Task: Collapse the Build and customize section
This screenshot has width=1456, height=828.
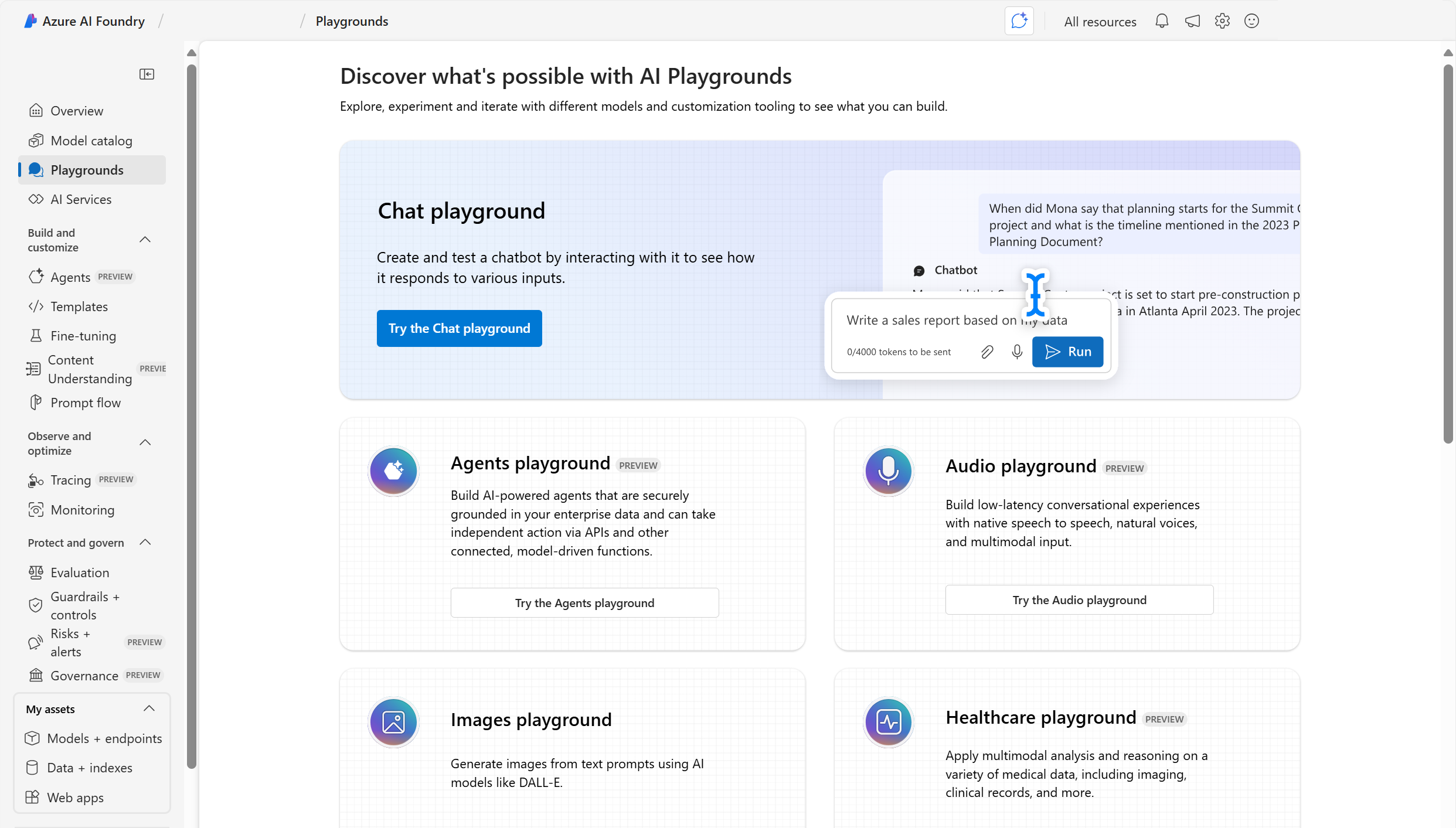Action: point(145,240)
